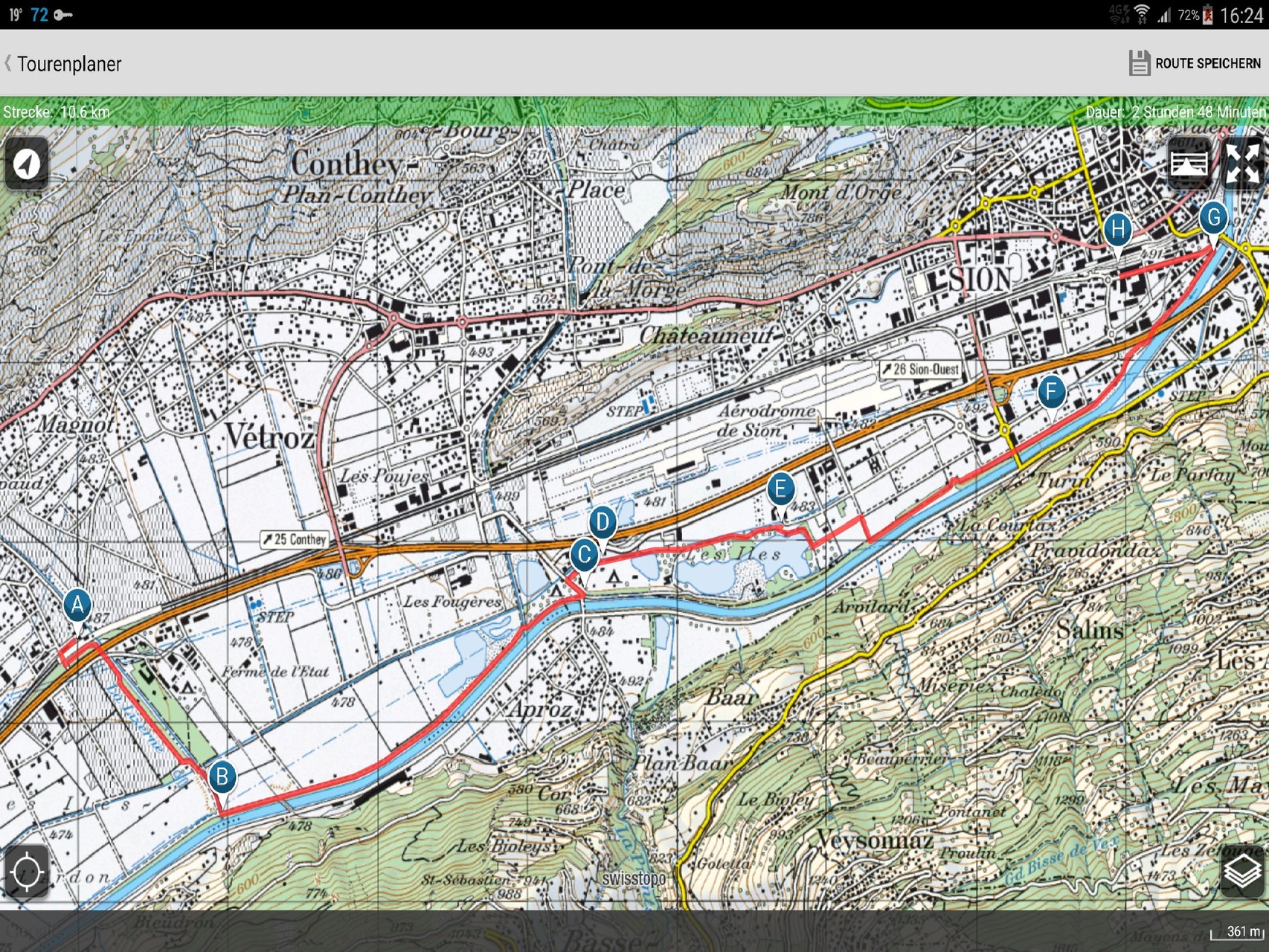Select waypoint marker A

tap(77, 606)
